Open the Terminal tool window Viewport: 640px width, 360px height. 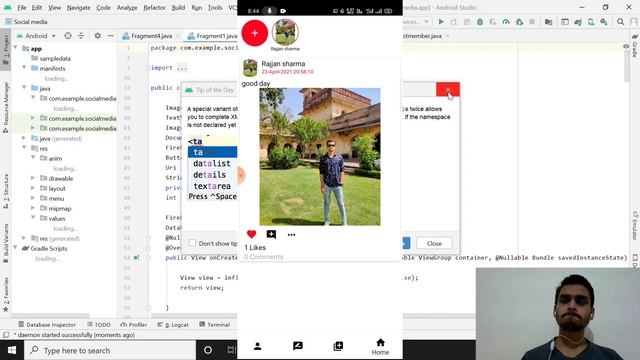coord(215,324)
